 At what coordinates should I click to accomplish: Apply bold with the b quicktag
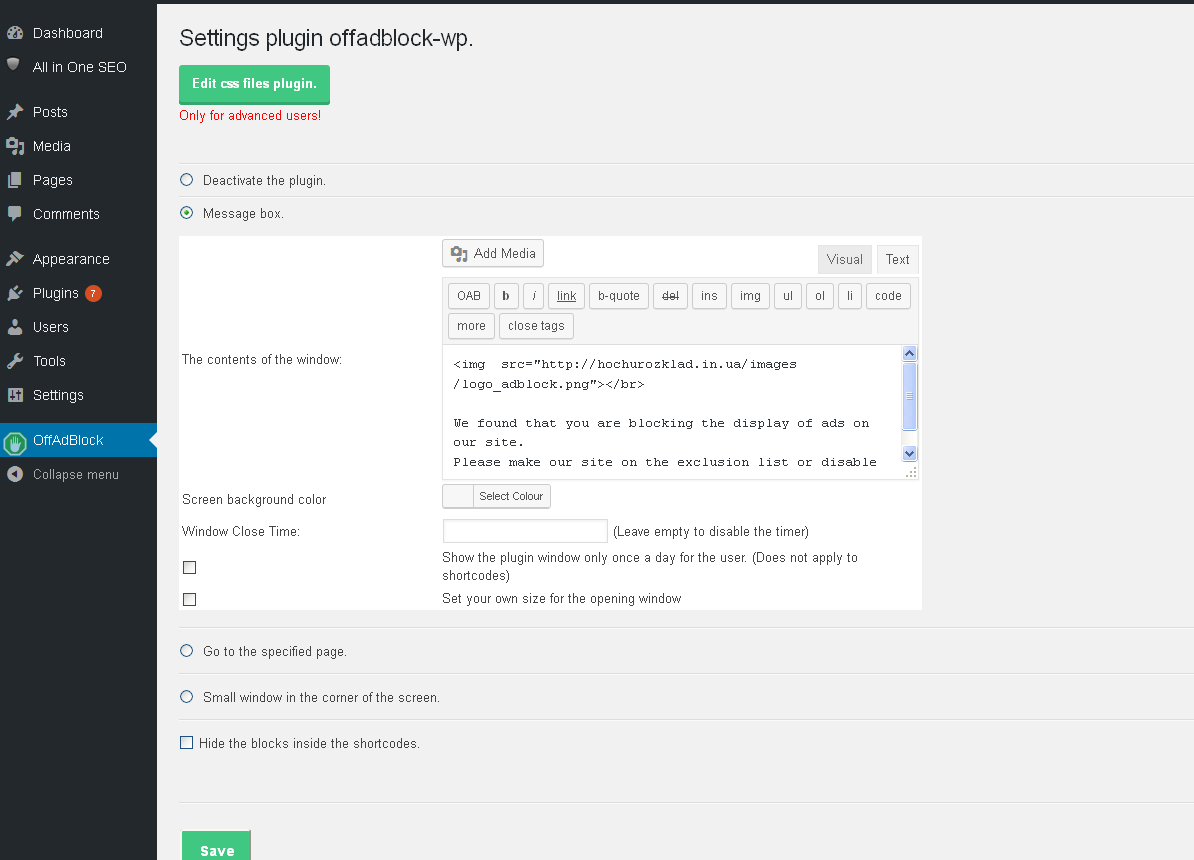(x=506, y=296)
